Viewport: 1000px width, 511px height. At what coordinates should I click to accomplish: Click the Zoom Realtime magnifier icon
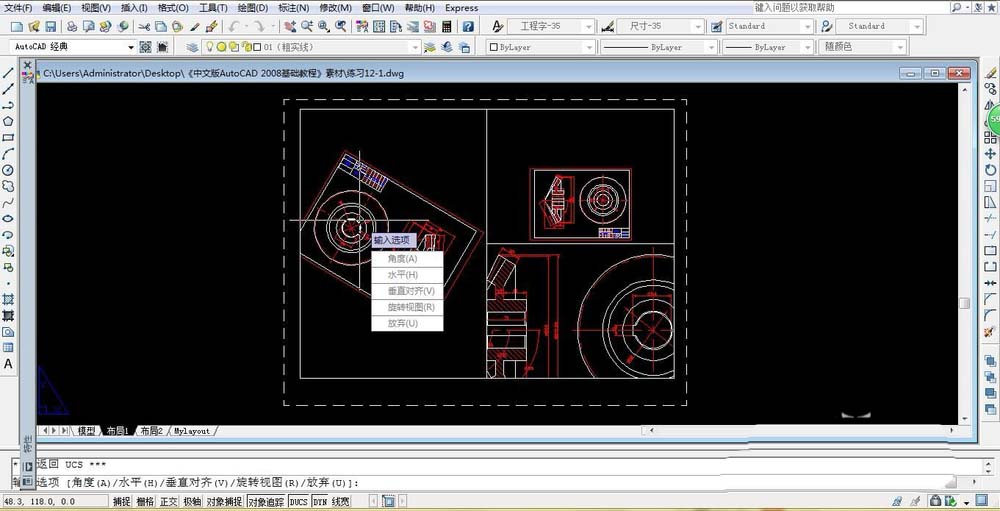[x=307, y=27]
